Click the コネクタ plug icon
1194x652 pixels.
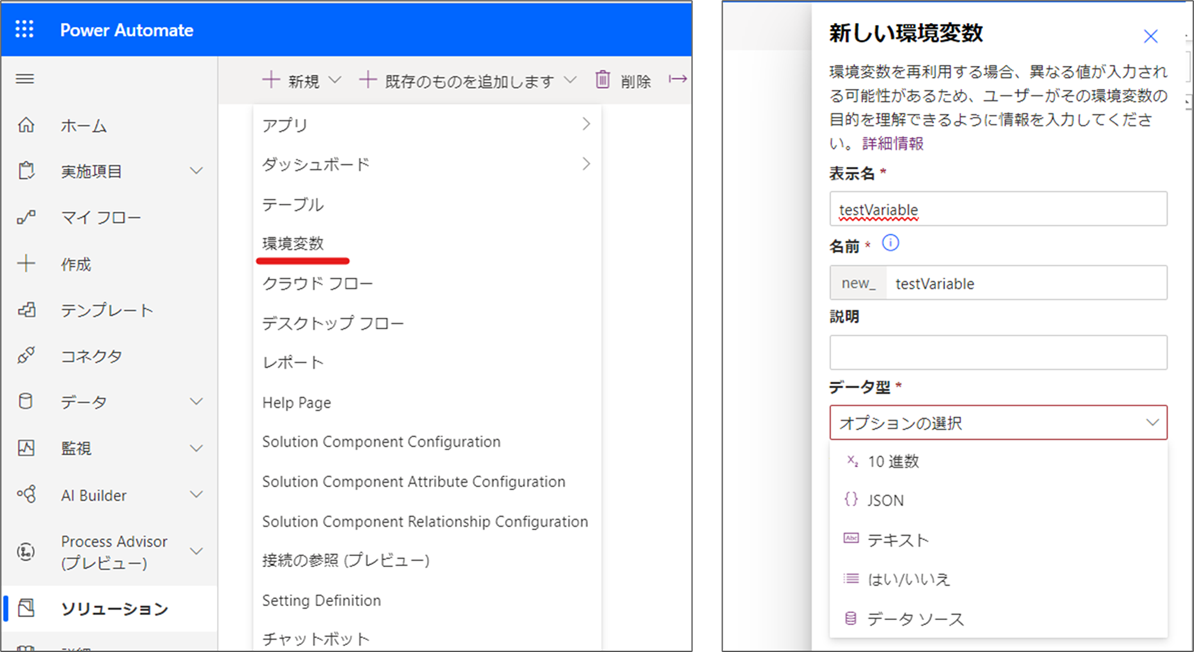tap(26, 356)
